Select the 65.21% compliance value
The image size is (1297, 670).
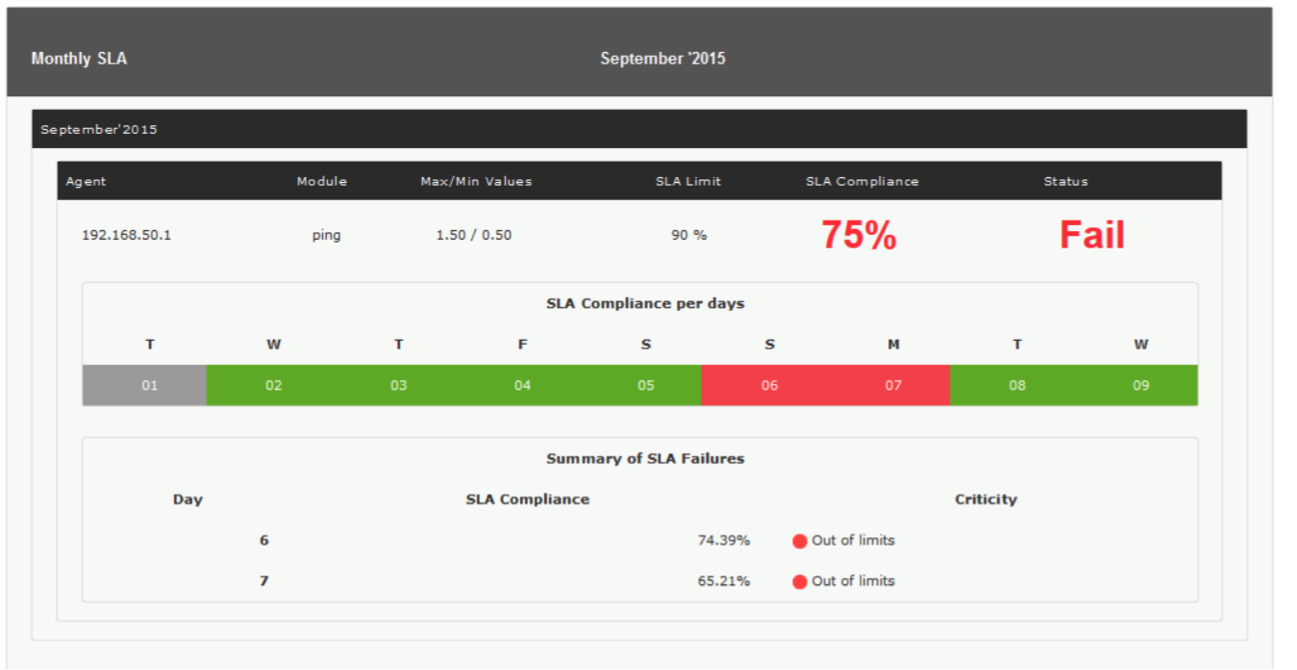point(724,582)
